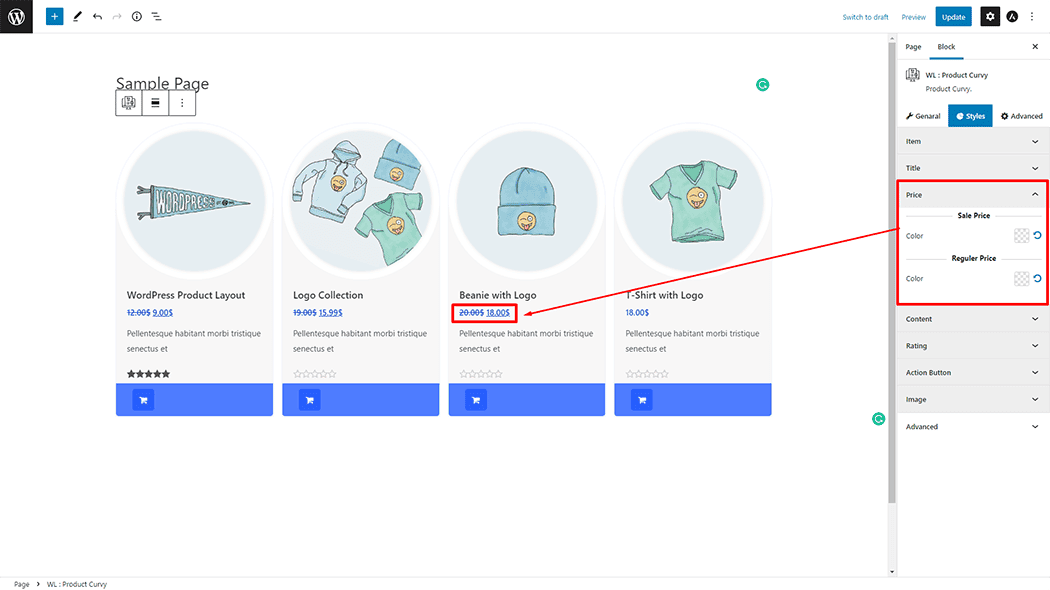
Task: Add Beanie with Logo to cart
Action: coord(475,400)
